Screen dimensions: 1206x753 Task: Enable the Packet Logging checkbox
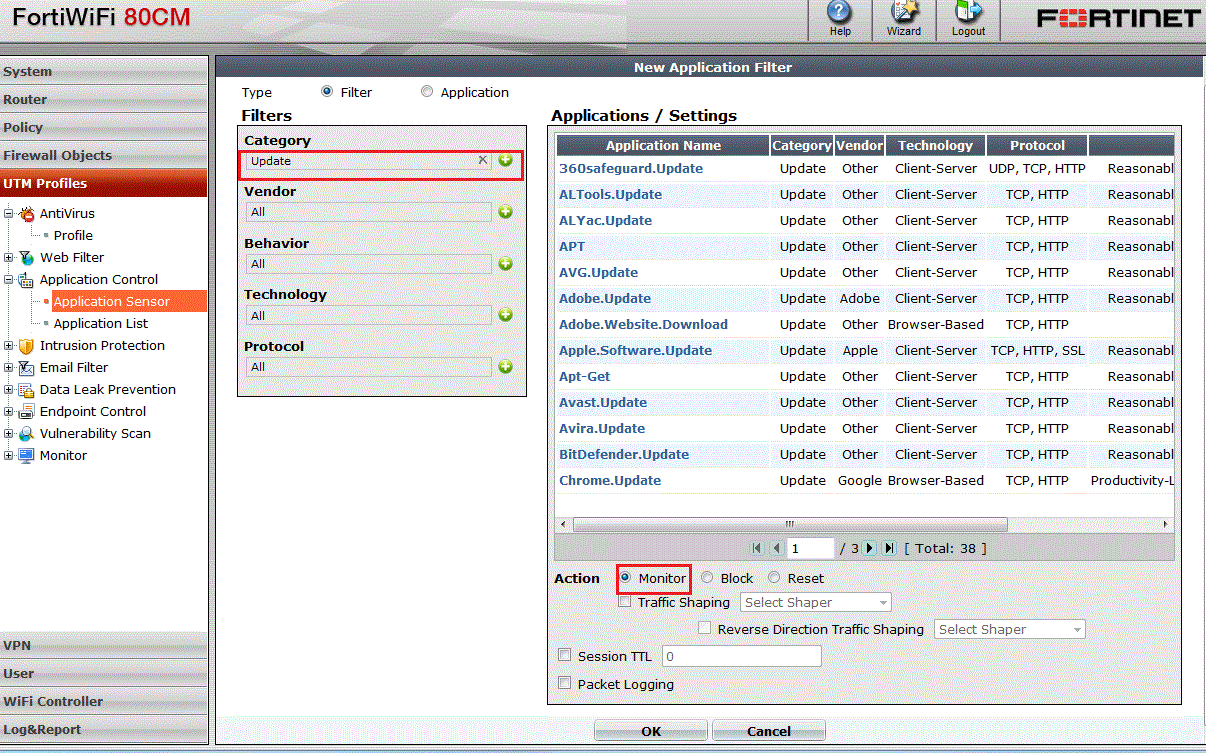tap(565, 684)
